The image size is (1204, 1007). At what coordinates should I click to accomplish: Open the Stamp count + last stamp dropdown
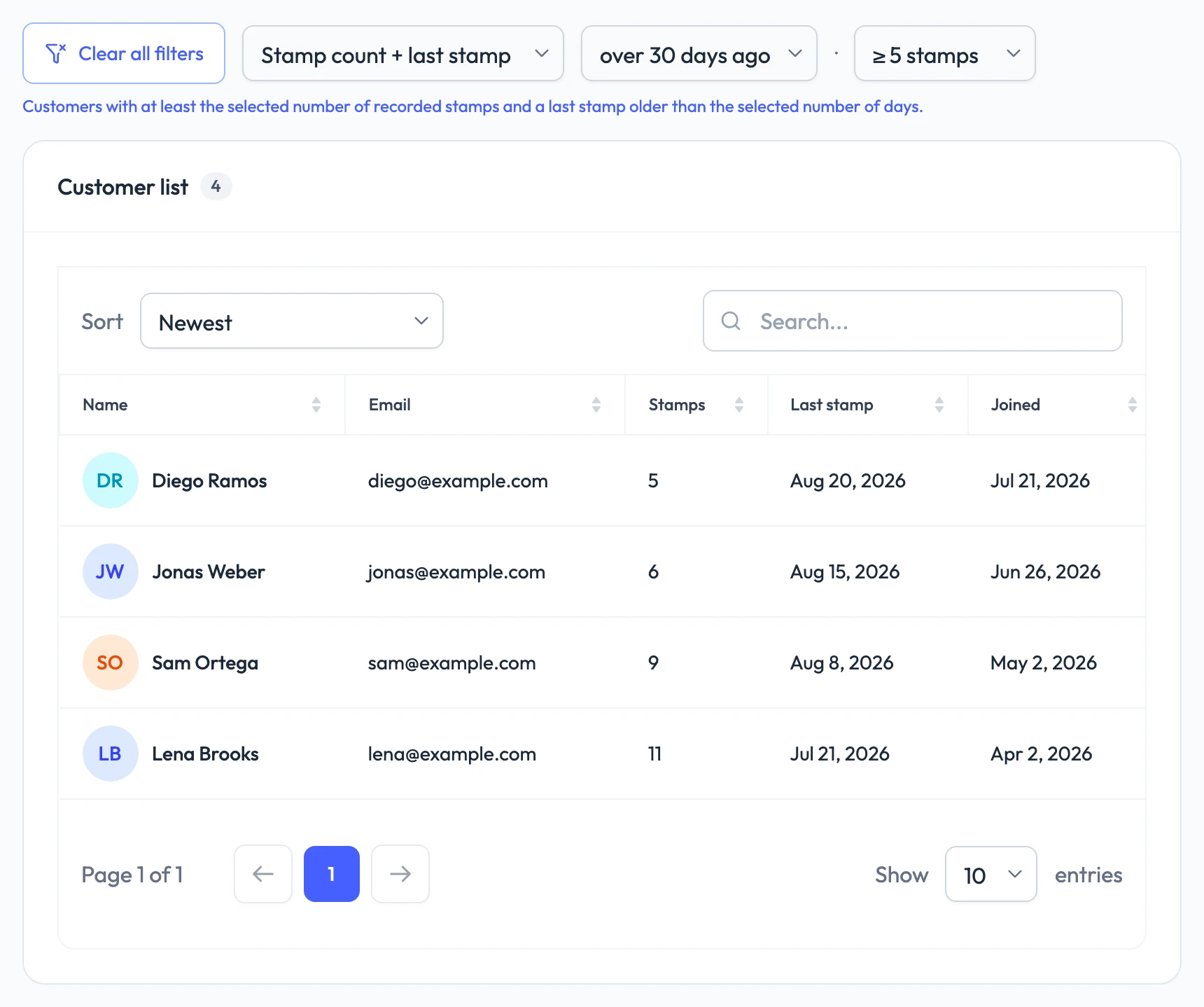tap(403, 53)
